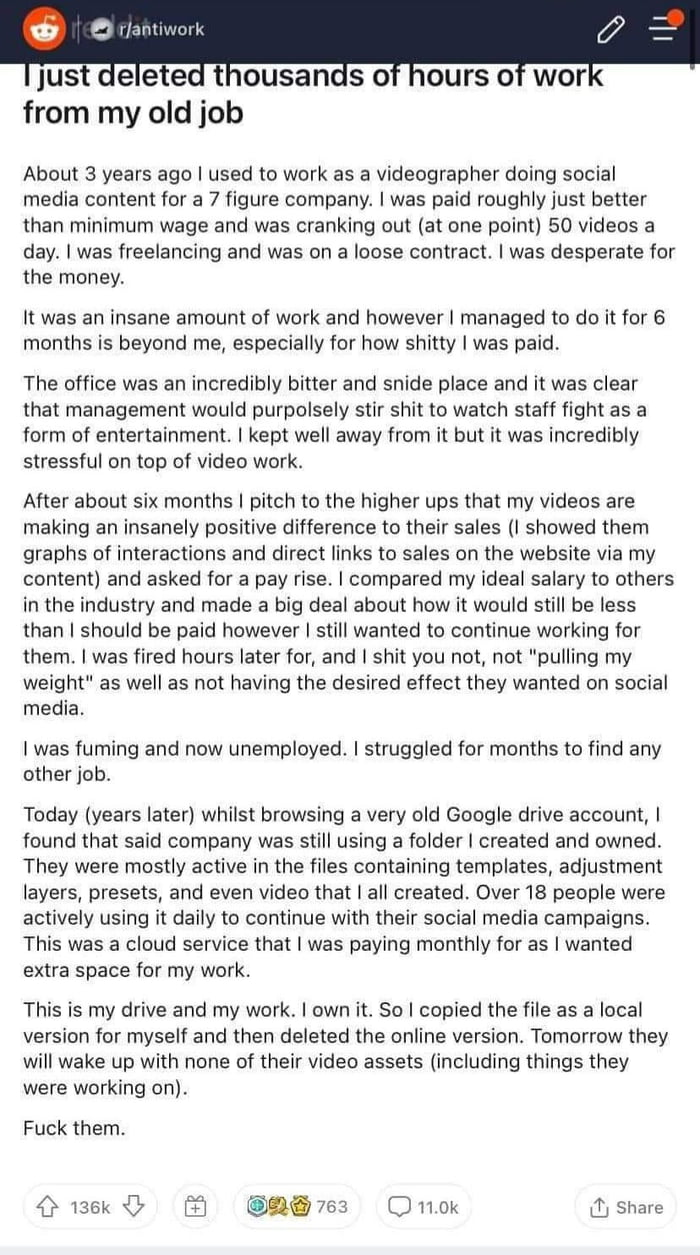The image size is (700, 1255).
Task: Tap the pencil create-post icon
Action: [608, 32]
